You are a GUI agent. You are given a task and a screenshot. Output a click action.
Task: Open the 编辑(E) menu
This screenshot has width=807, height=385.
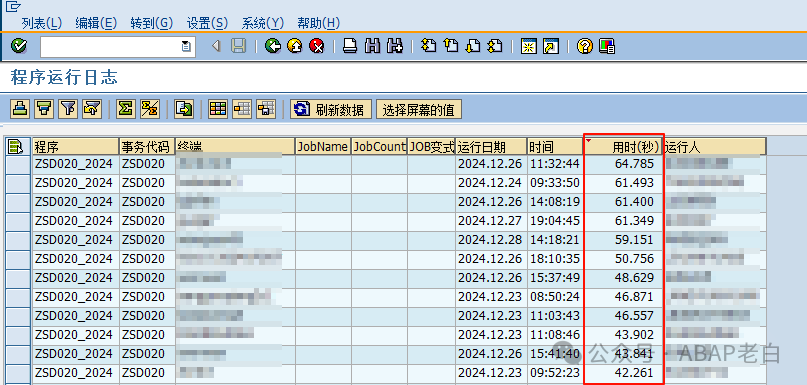[96, 23]
